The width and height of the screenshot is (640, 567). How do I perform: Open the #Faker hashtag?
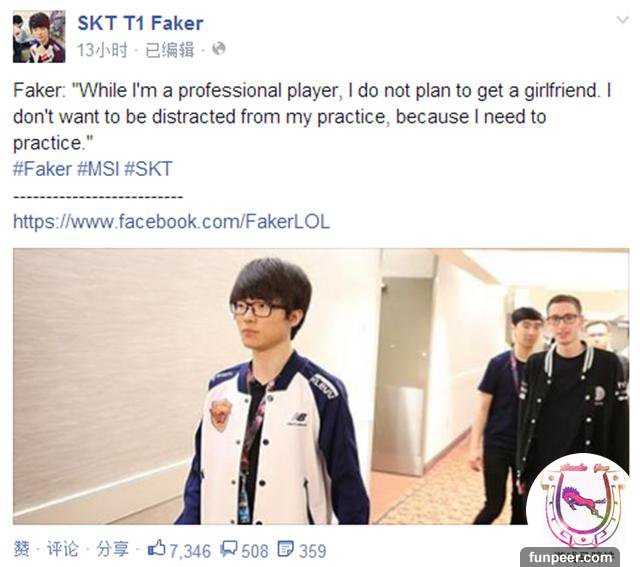[x=42, y=169]
